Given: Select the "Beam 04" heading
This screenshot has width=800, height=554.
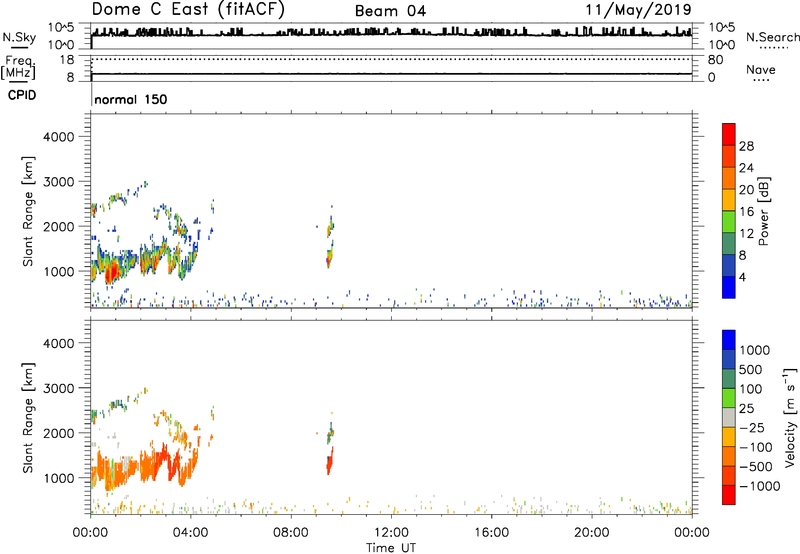Looking at the screenshot, I should click(x=390, y=11).
